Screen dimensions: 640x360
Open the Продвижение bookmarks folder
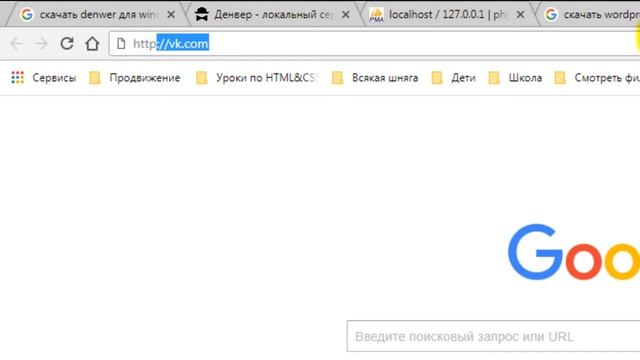pos(135,78)
